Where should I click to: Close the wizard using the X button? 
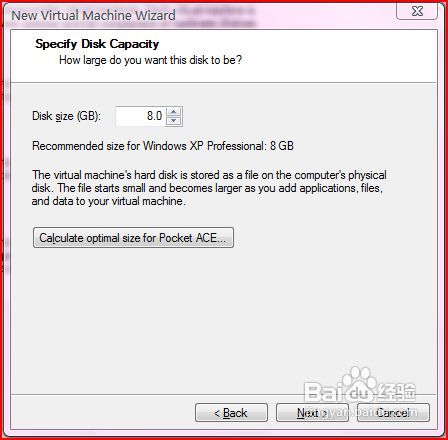417,11
